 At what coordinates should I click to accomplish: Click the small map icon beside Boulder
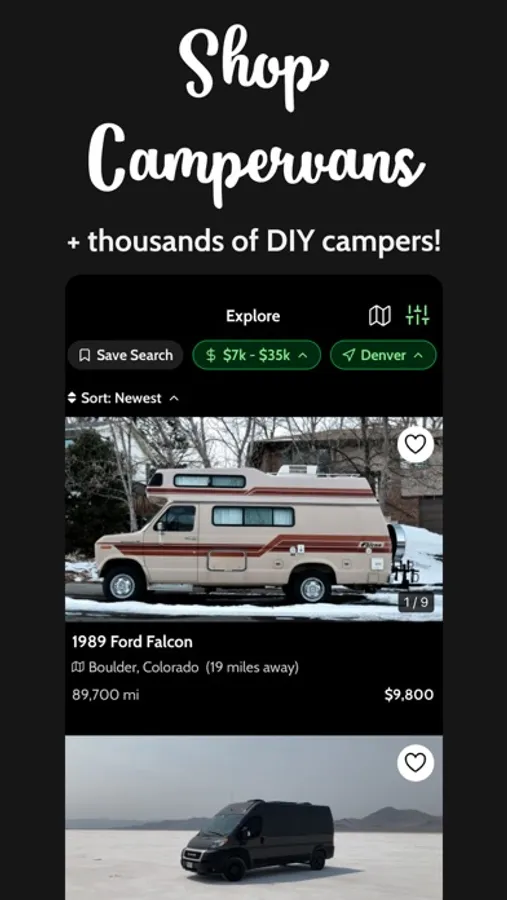click(x=78, y=668)
